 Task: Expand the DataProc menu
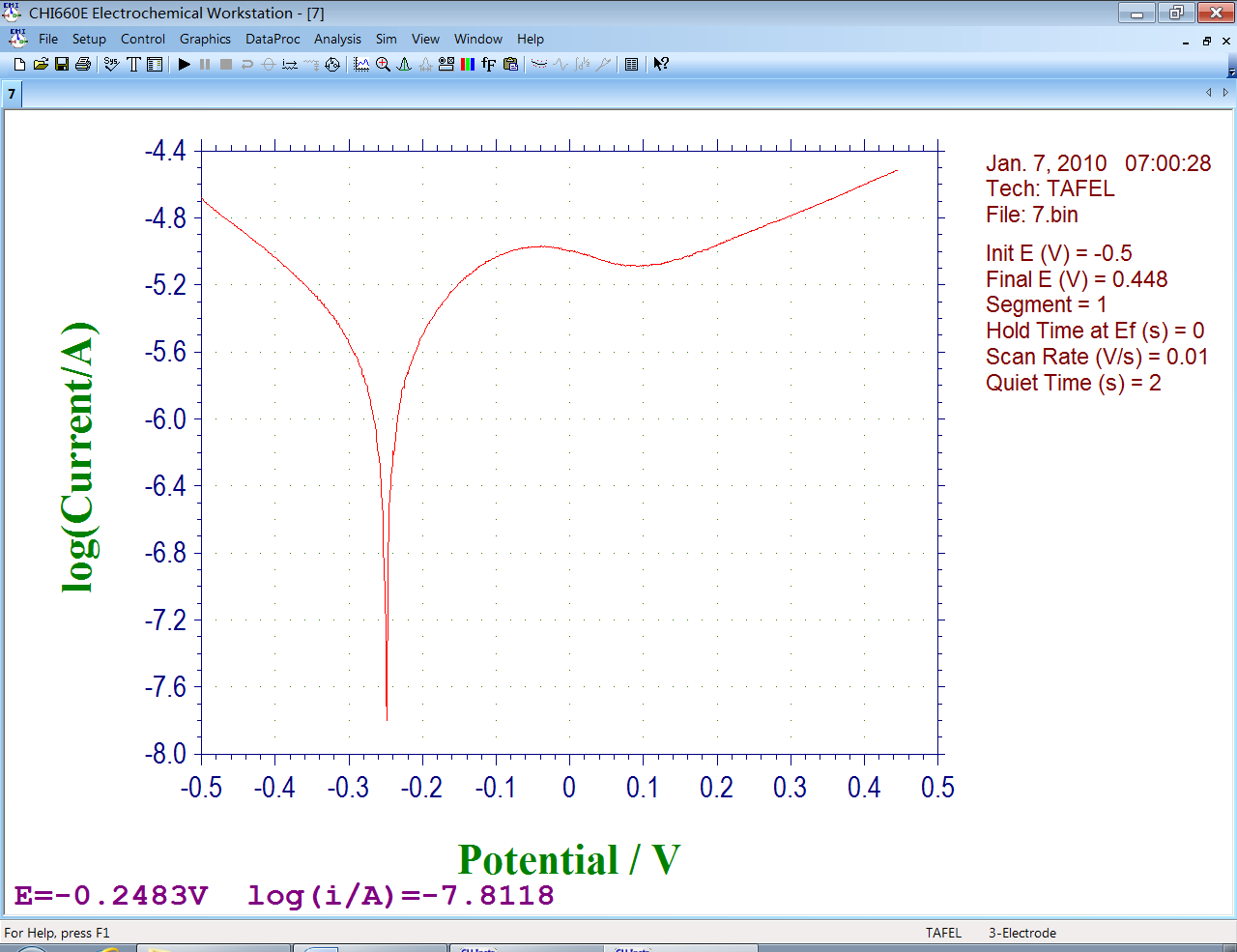273,39
